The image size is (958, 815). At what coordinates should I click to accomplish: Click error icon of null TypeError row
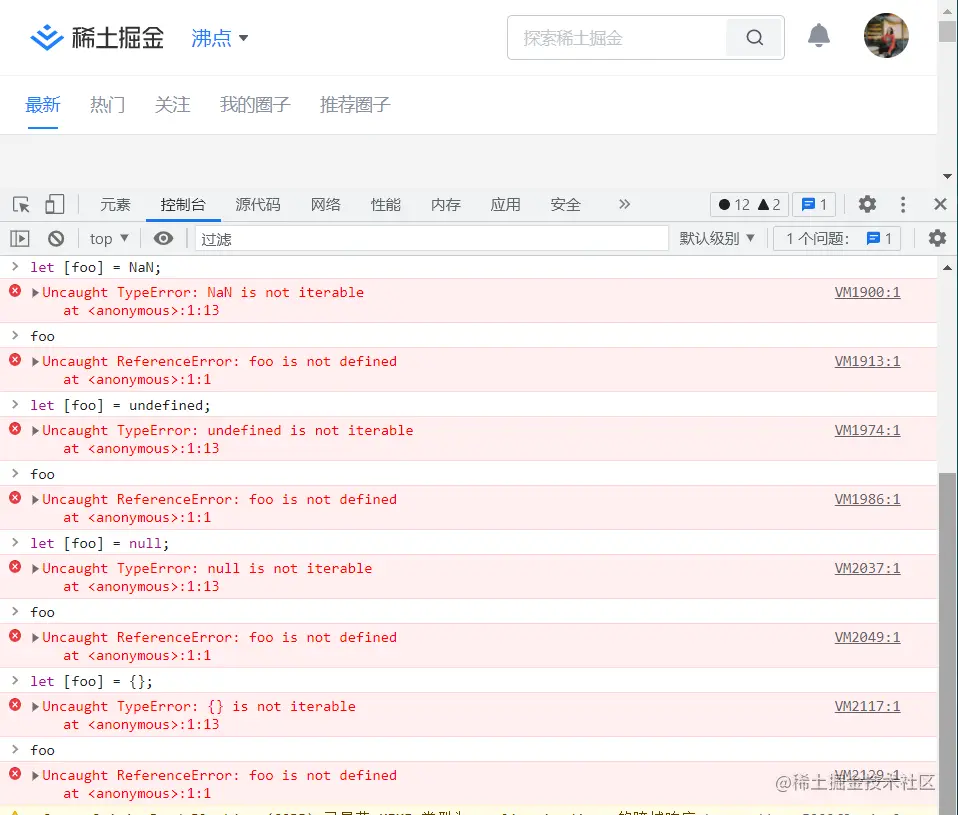[x=15, y=567]
